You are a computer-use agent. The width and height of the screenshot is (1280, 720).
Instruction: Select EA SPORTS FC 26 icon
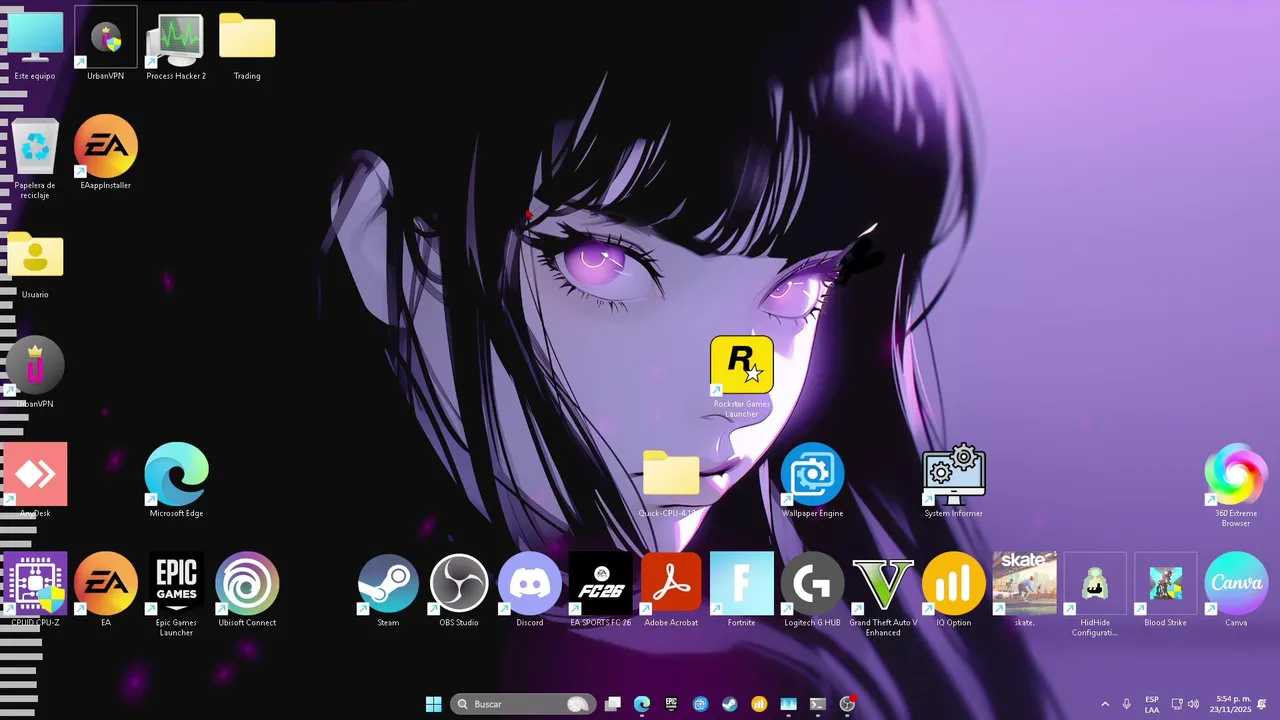601,590
